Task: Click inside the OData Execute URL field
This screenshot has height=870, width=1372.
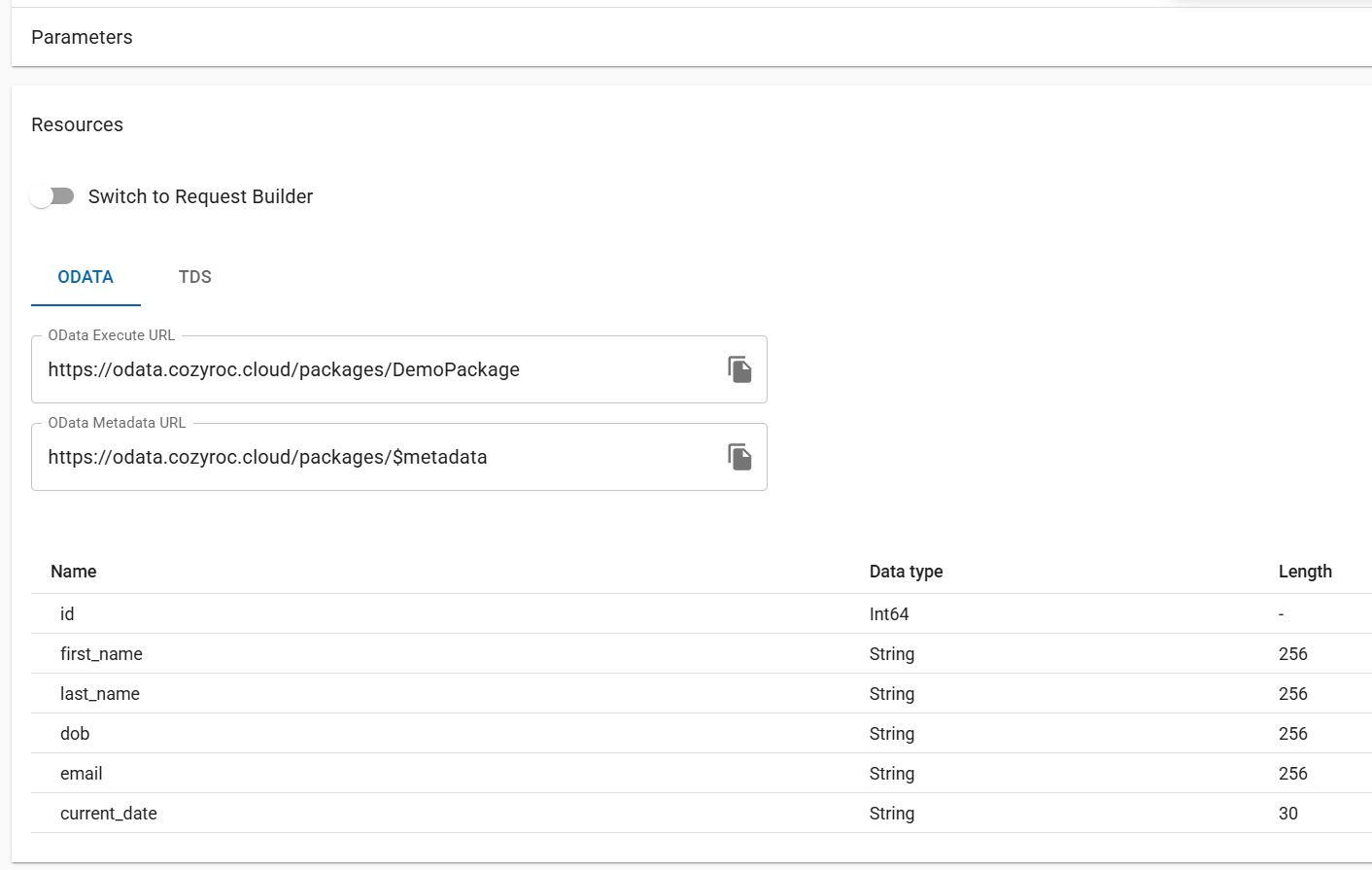Action: click(x=379, y=369)
